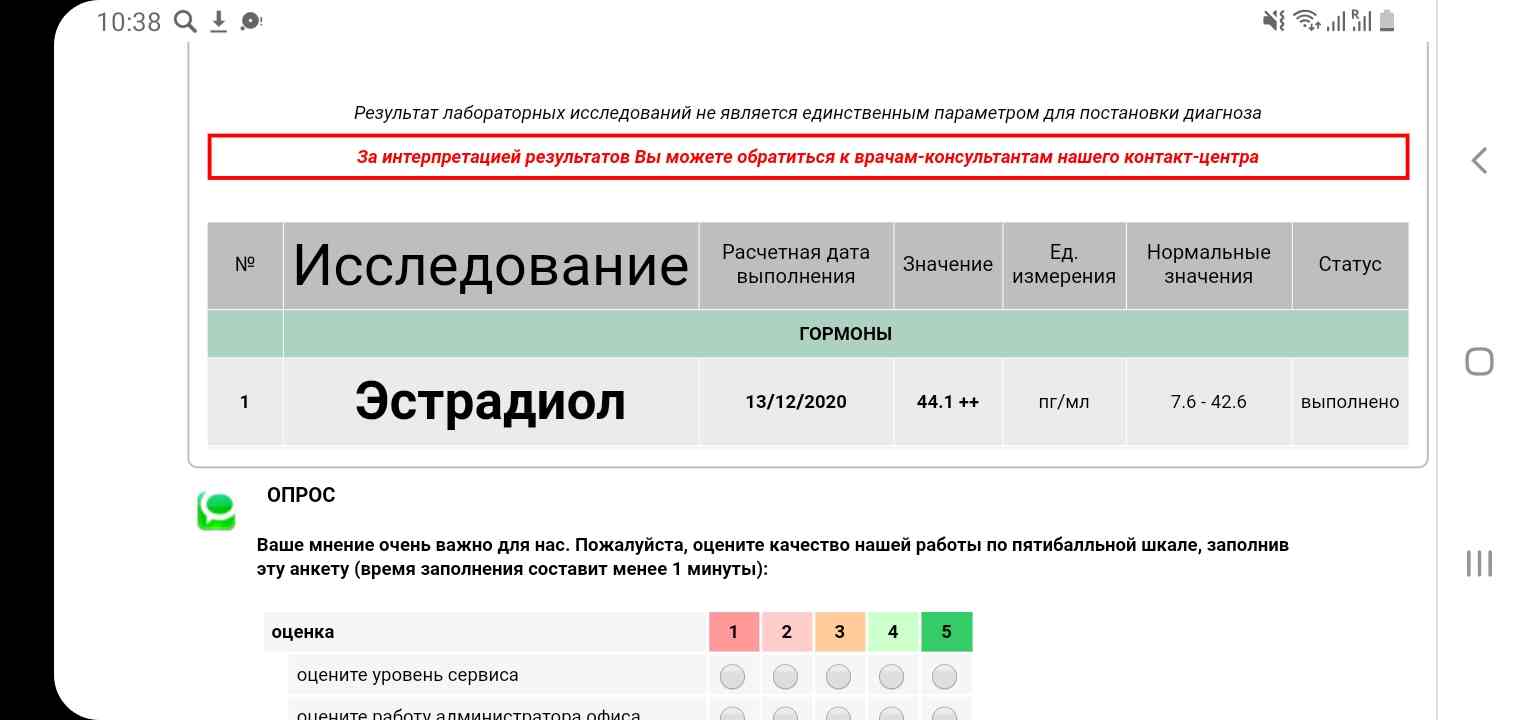Tap the green survey chat icon
Viewport: 1520px width, 720px height.
pos(216,511)
